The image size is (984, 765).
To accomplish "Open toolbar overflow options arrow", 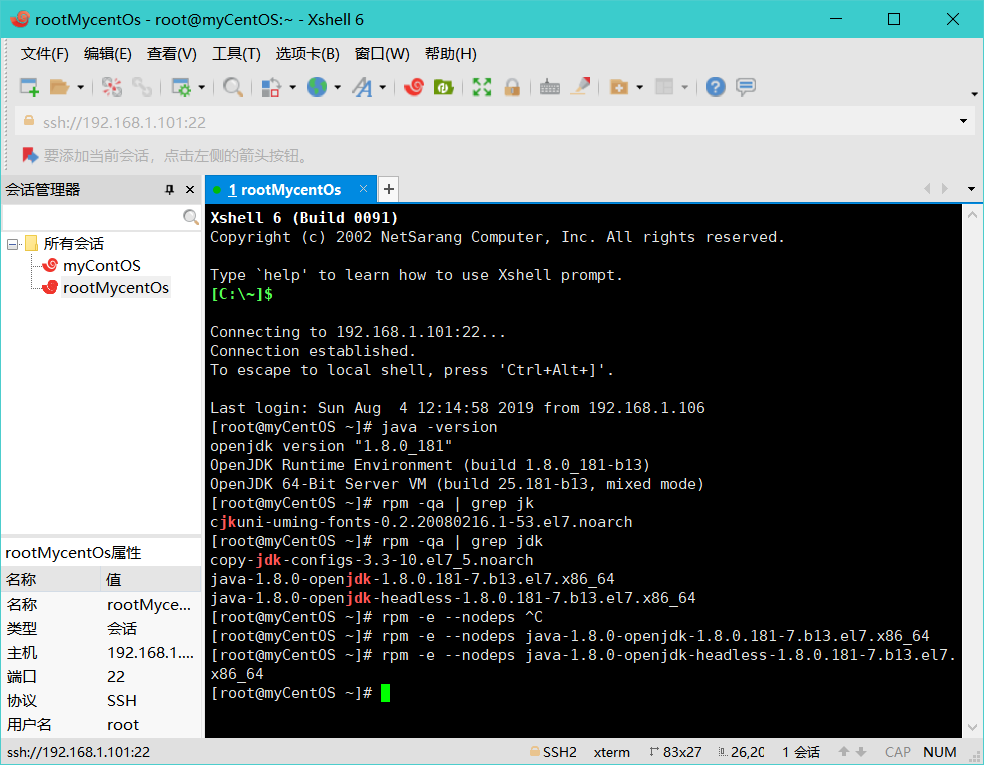I will click(x=974, y=94).
